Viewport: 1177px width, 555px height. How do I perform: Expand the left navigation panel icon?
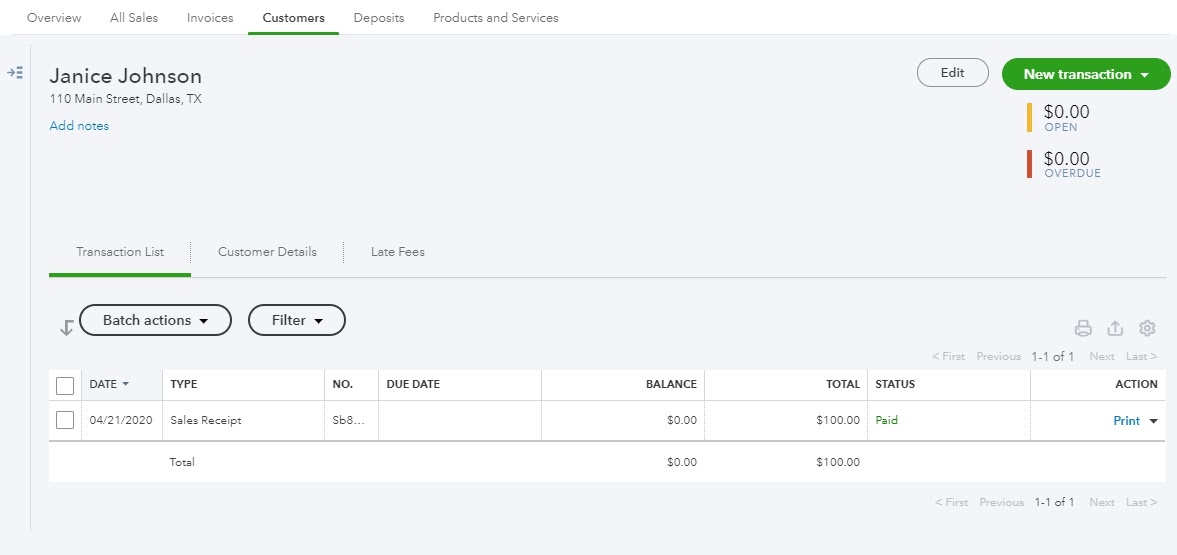[15, 73]
